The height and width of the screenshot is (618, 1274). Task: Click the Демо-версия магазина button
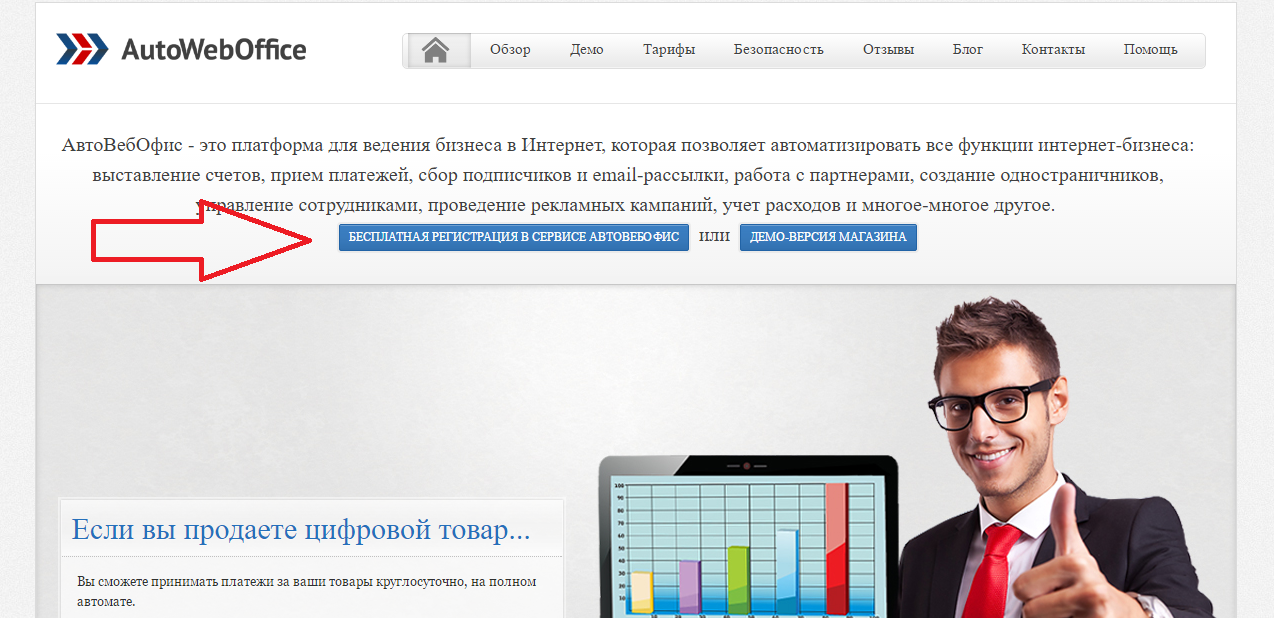tap(828, 237)
